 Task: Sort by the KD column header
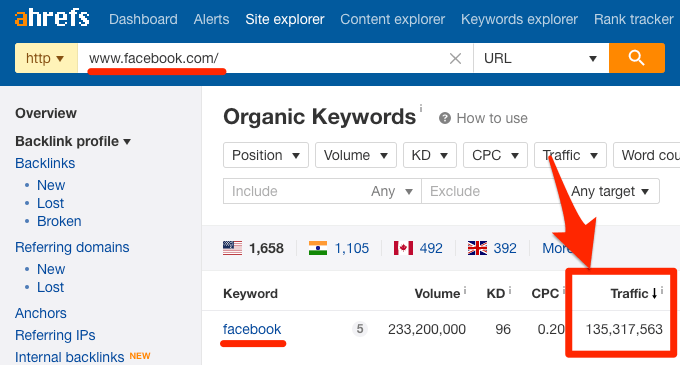[x=496, y=293]
